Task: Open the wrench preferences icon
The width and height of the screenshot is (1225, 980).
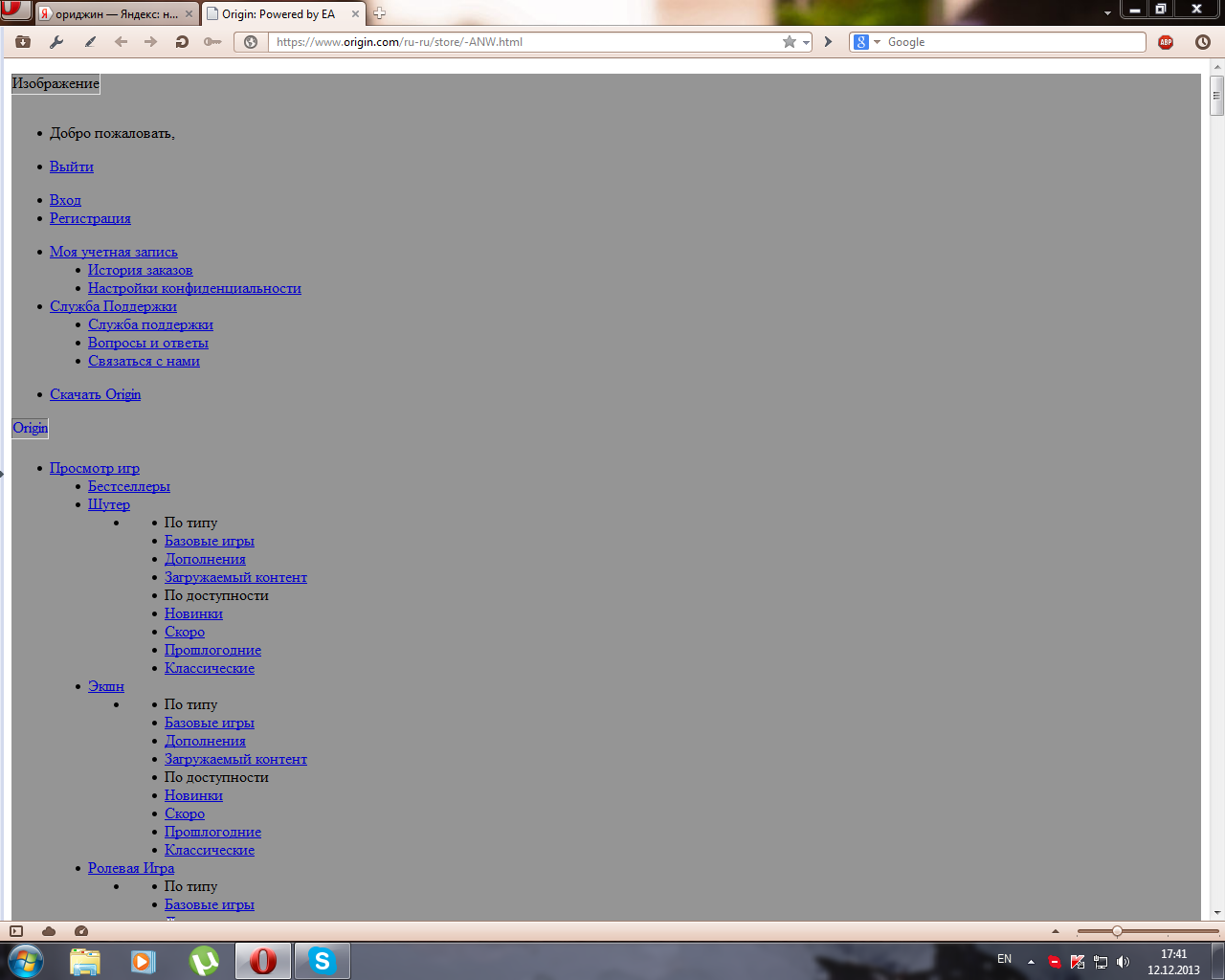Action: click(x=56, y=42)
